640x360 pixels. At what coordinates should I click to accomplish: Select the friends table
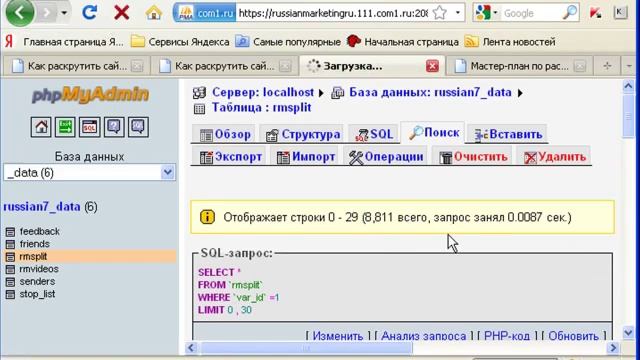[35, 244]
